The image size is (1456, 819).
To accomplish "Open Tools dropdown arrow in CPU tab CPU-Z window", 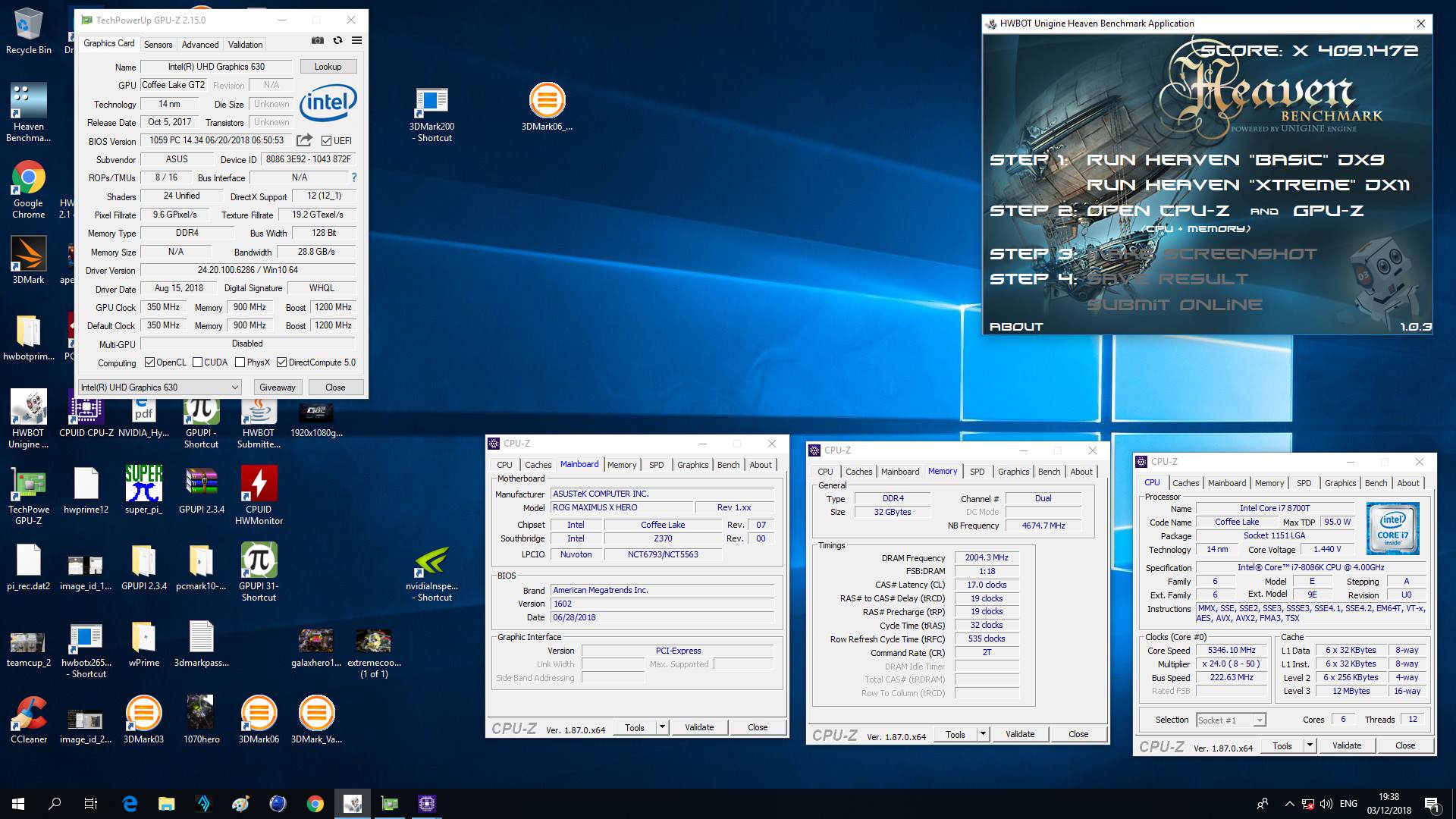I will (x=1310, y=745).
